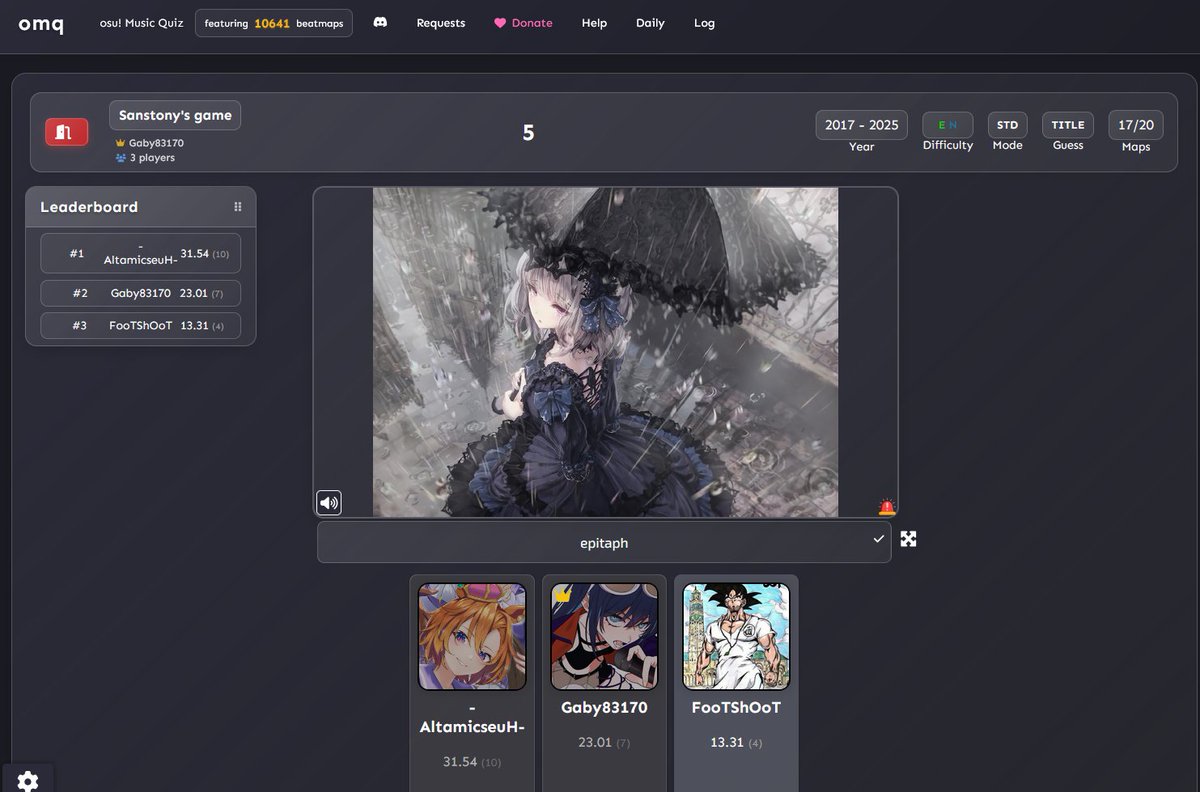Open the Help page
Image resolution: width=1200 pixels, height=792 pixels.
click(594, 23)
